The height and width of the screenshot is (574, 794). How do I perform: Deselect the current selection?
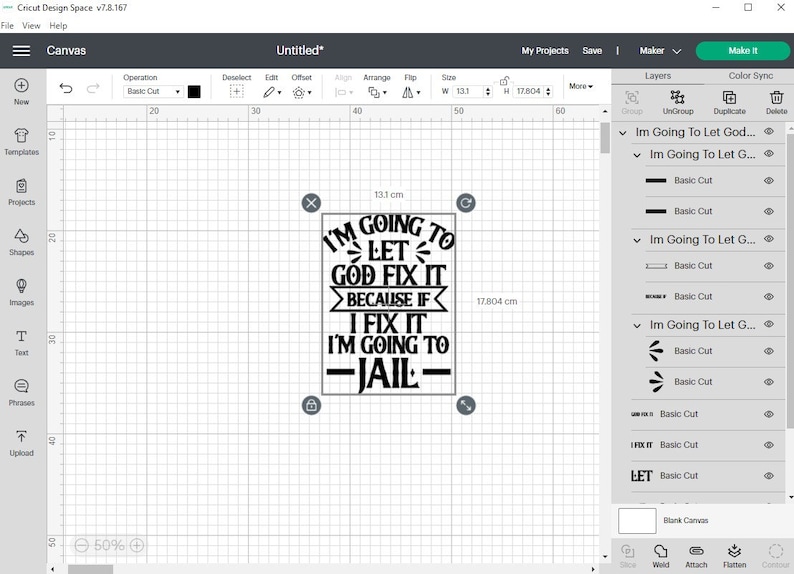(236, 86)
